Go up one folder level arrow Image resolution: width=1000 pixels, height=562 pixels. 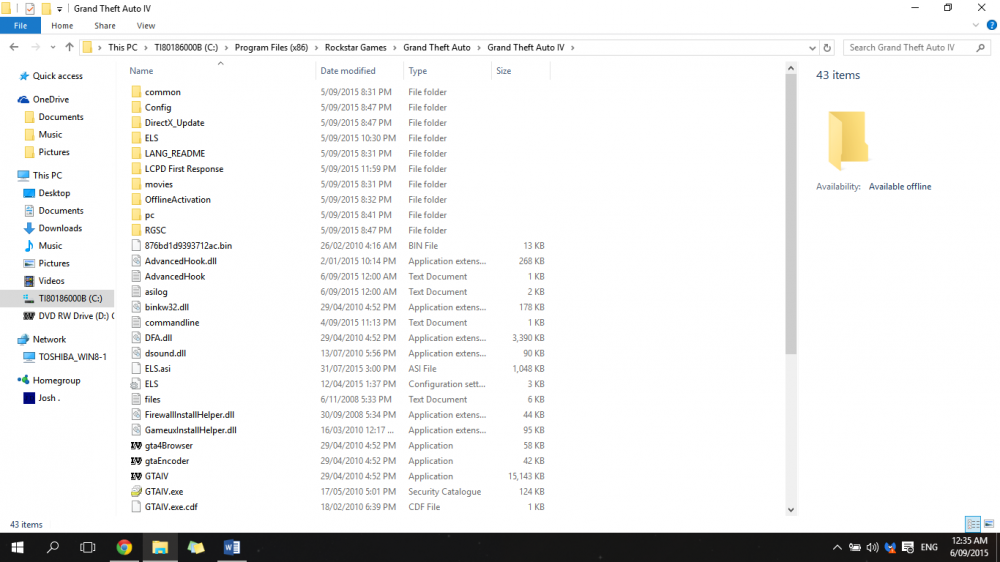click(x=69, y=47)
